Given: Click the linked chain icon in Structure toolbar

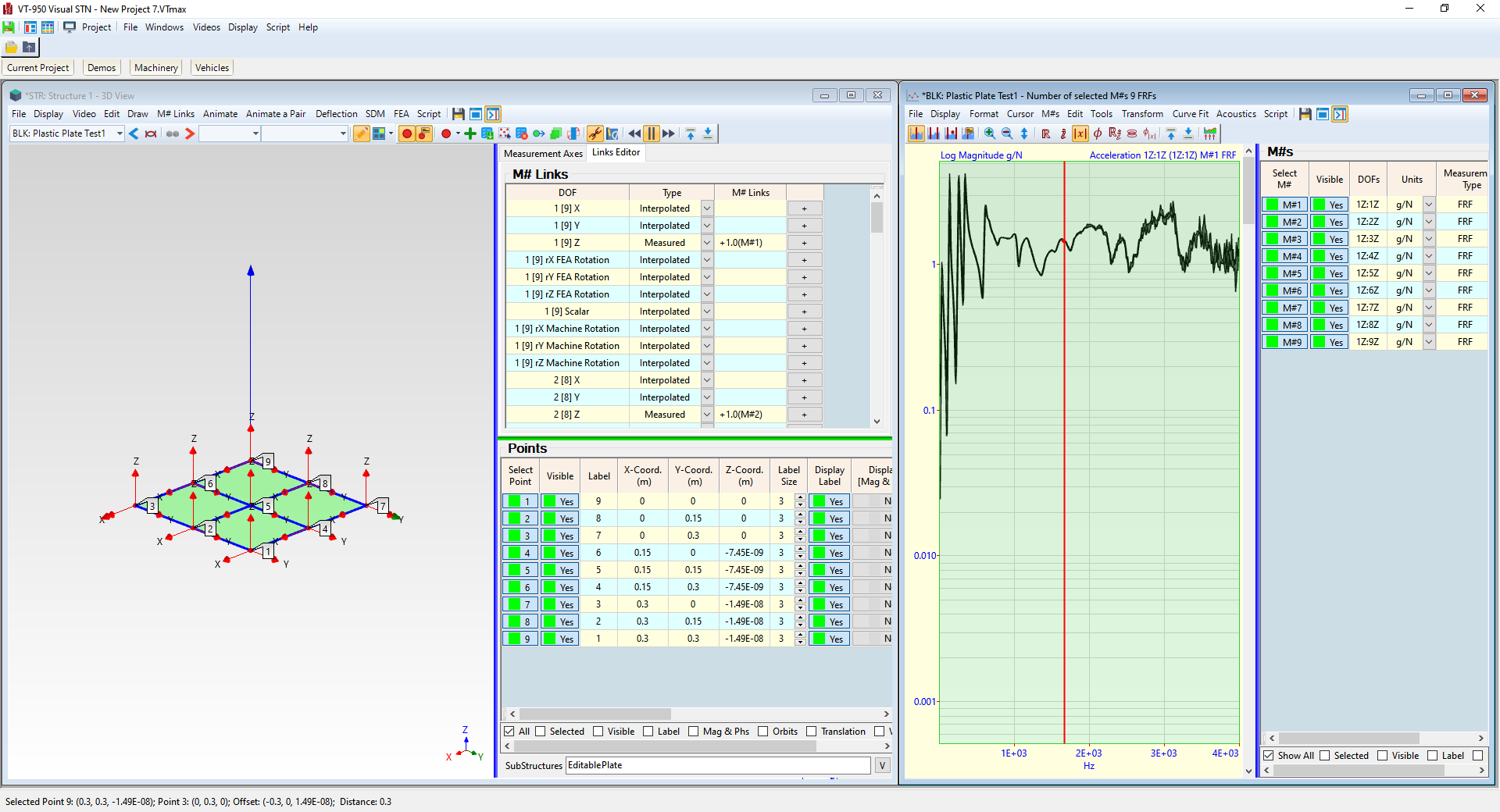Looking at the screenshot, I should click(595, 134).
